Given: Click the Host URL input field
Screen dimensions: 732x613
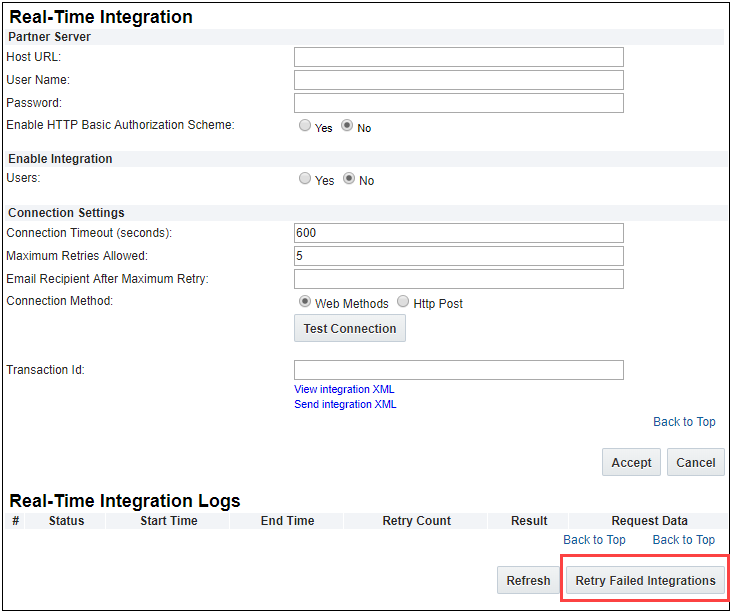Looking at the screenshot, I should (458, 57).
